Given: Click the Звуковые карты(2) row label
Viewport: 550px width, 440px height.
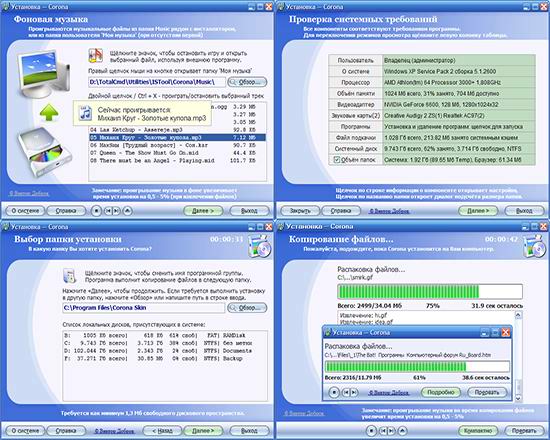Looking at the screenshot, I should [355, 115].
